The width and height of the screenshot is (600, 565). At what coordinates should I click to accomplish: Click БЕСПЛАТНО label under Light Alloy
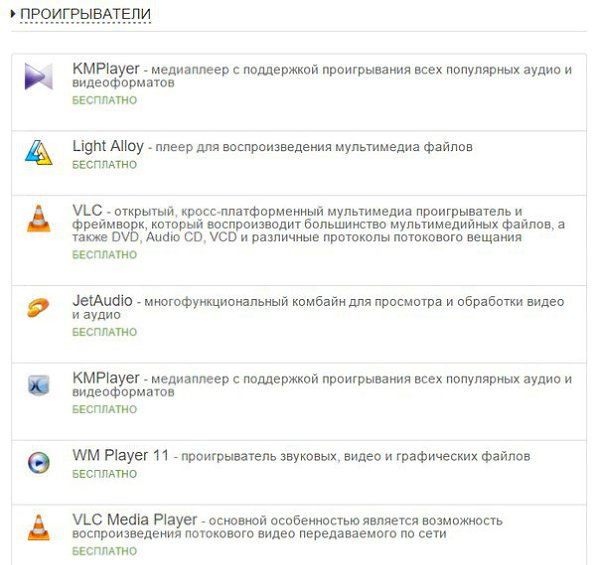tap(104, 164)
